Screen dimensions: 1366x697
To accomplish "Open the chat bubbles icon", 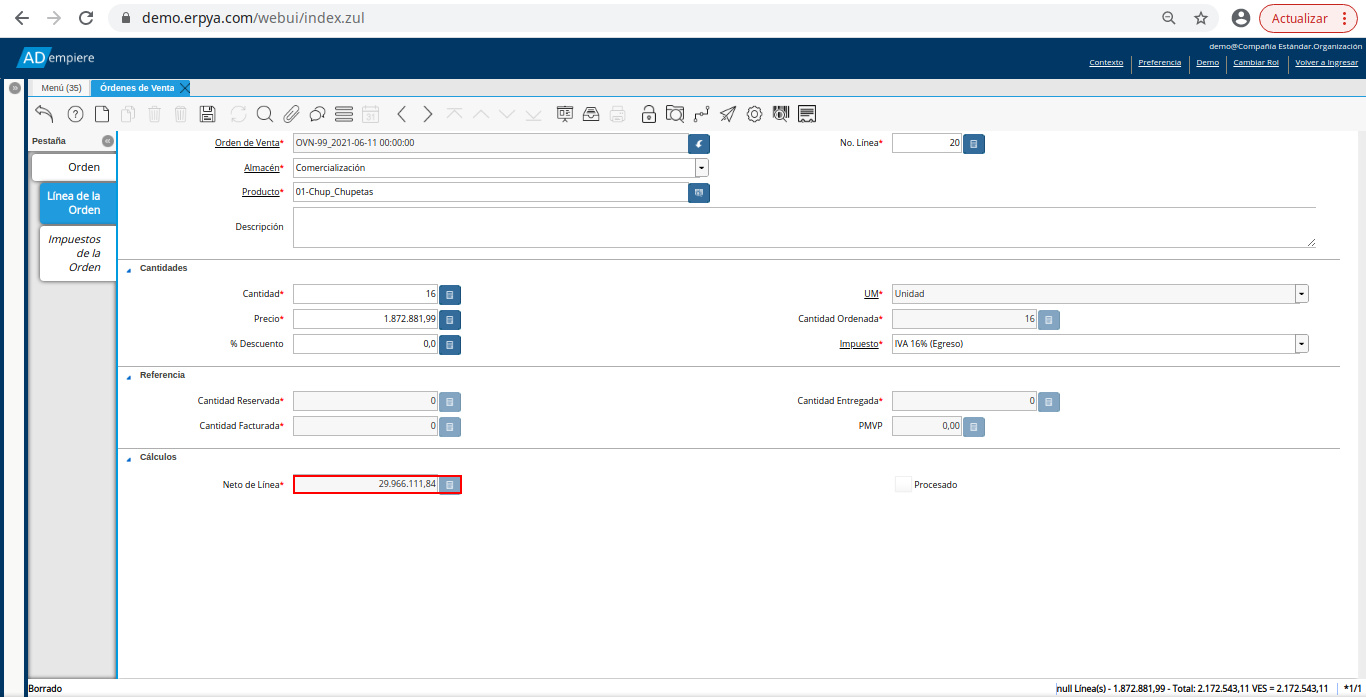I will point(317,114).
